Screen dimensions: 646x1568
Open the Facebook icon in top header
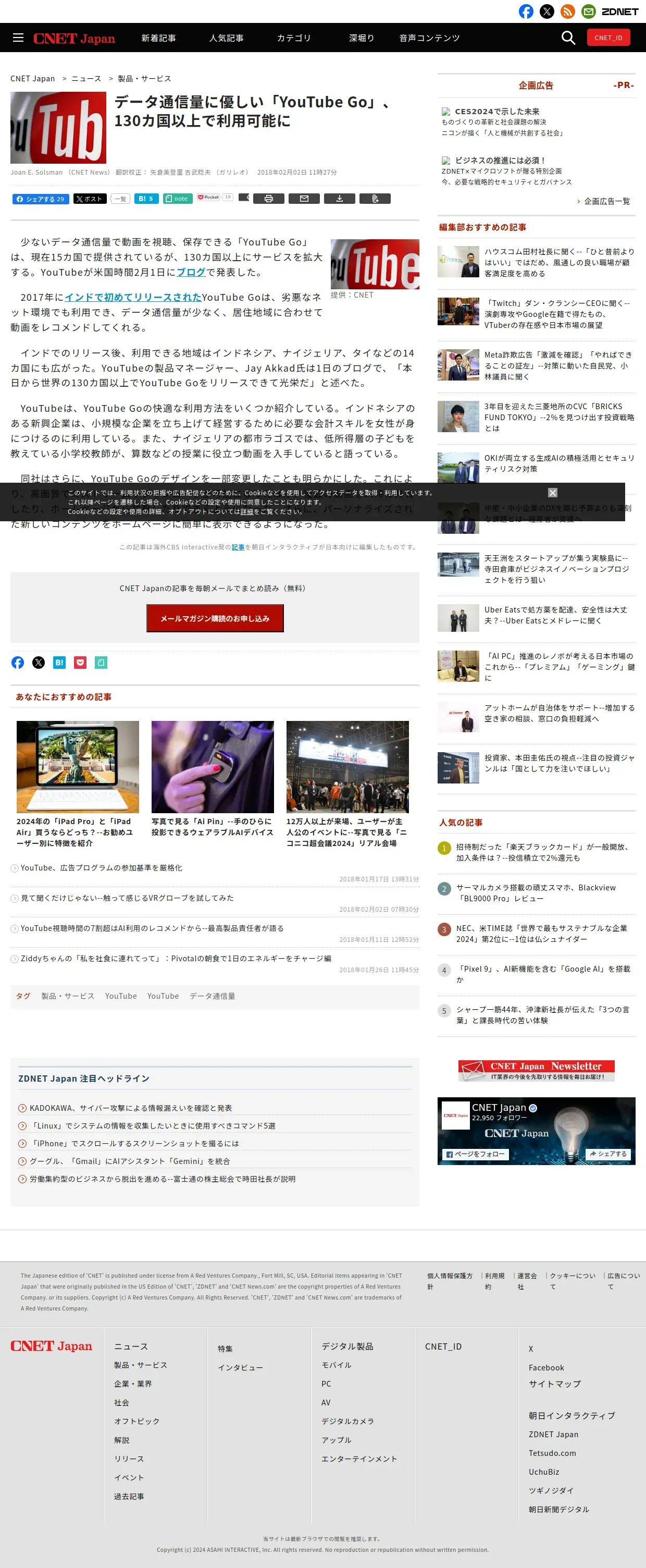coord(526,11)
